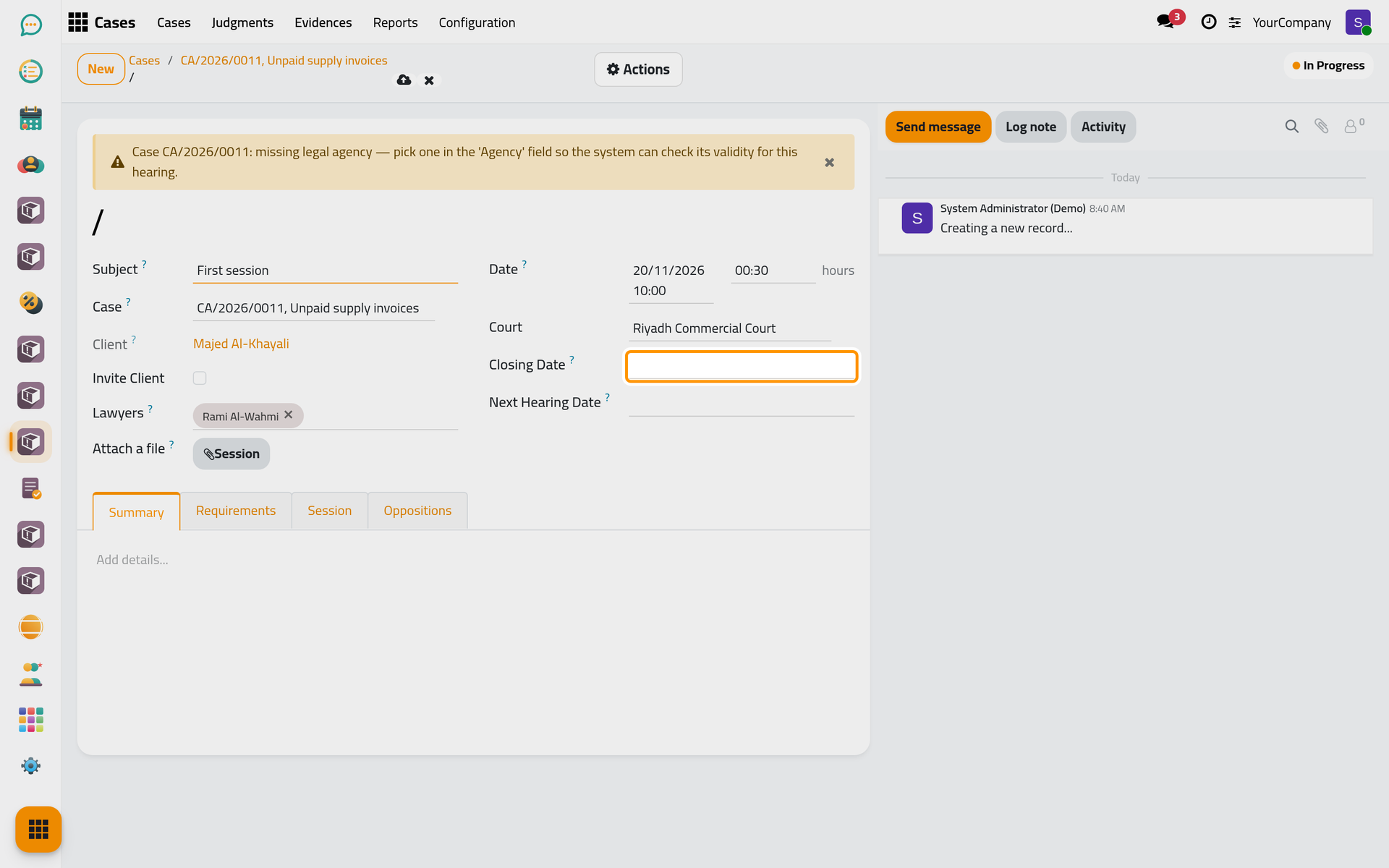Open the activities clock icon
This screenshot has height=868, width=1389.
[1208, 22]
